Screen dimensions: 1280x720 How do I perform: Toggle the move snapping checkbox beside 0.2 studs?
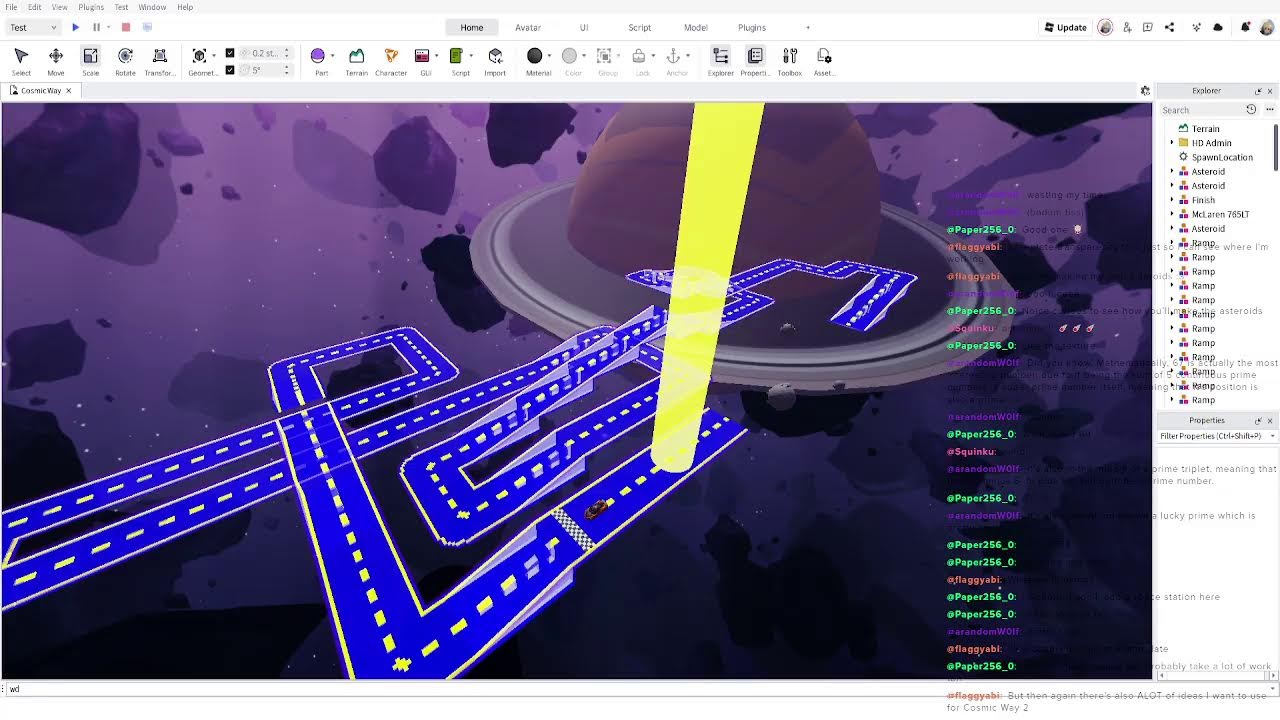point(230,53)
